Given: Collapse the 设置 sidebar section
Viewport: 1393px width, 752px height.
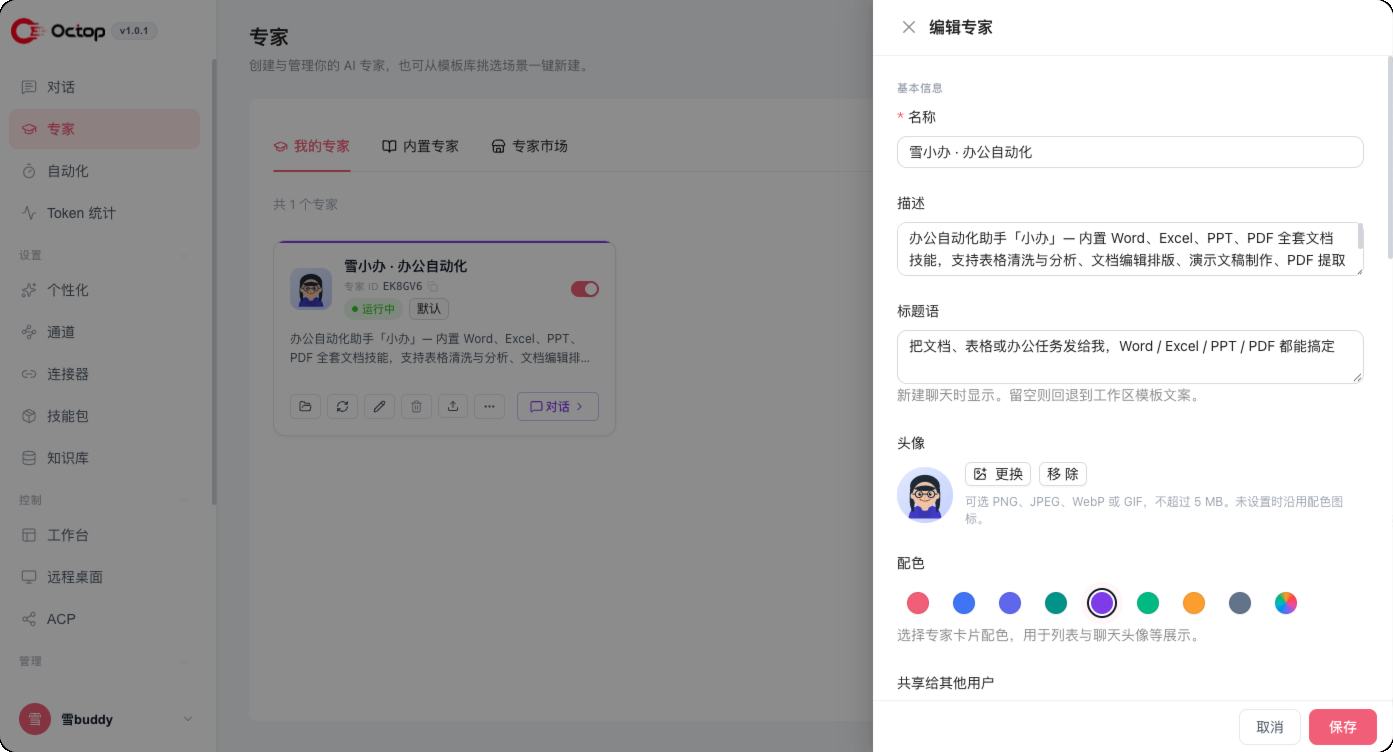Looking at the screenshot, I should (186, 255).
